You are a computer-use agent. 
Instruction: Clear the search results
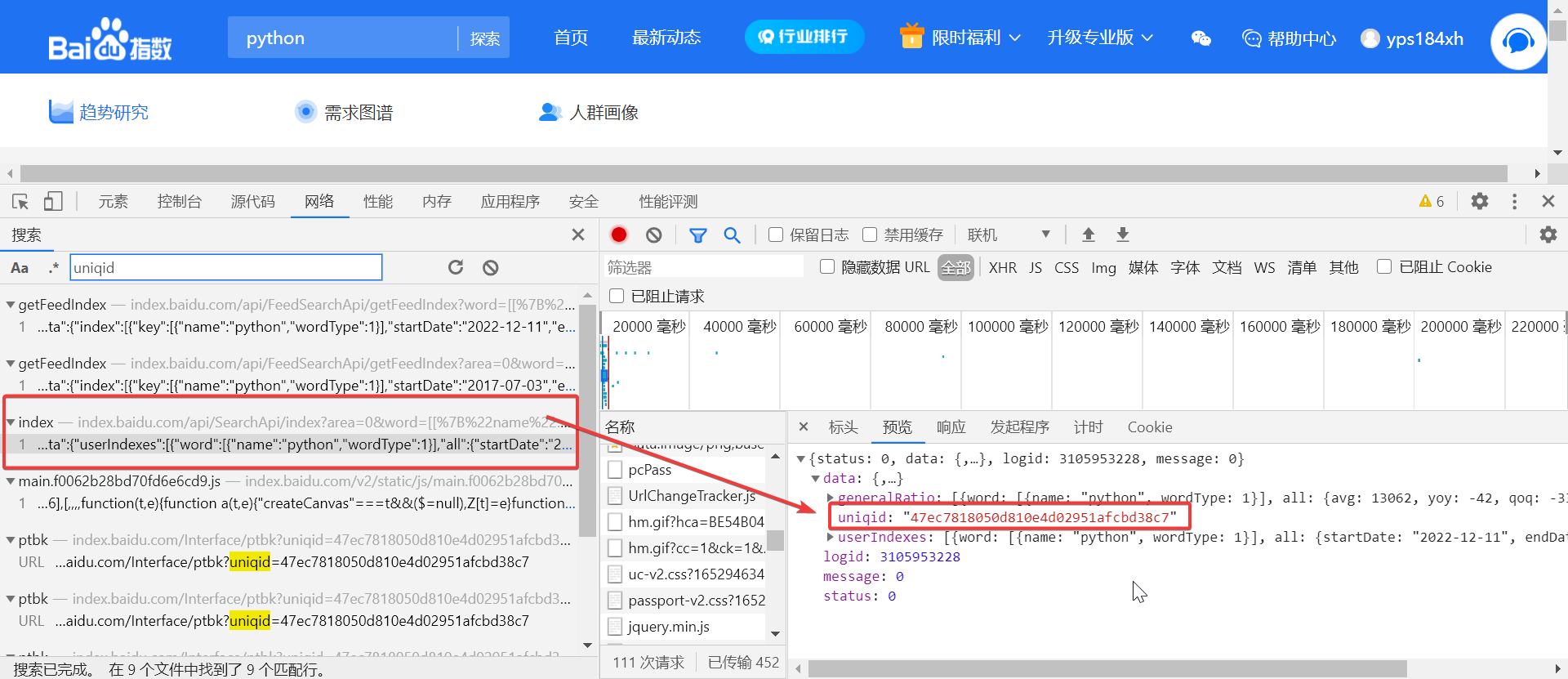coord(490,267)
